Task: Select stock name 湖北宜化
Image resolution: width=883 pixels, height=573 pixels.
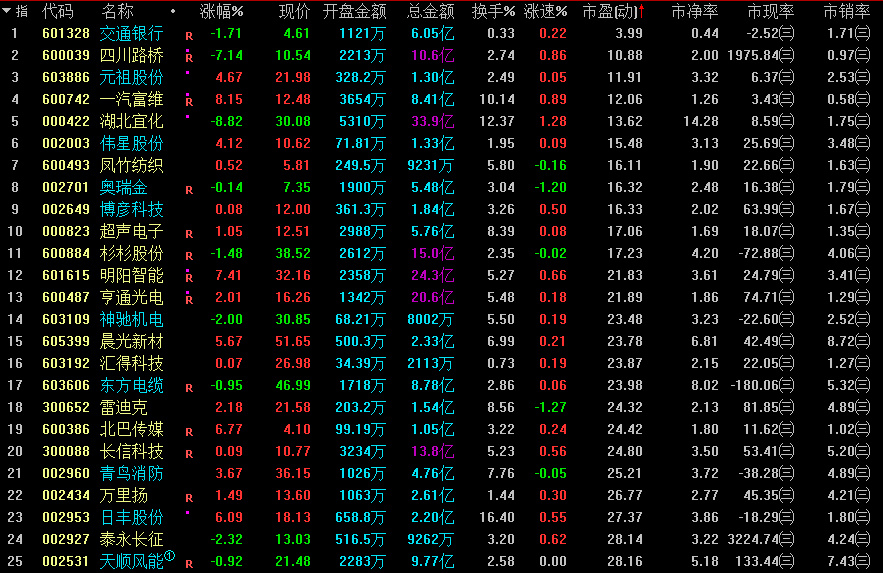Action: click(131, 121)
